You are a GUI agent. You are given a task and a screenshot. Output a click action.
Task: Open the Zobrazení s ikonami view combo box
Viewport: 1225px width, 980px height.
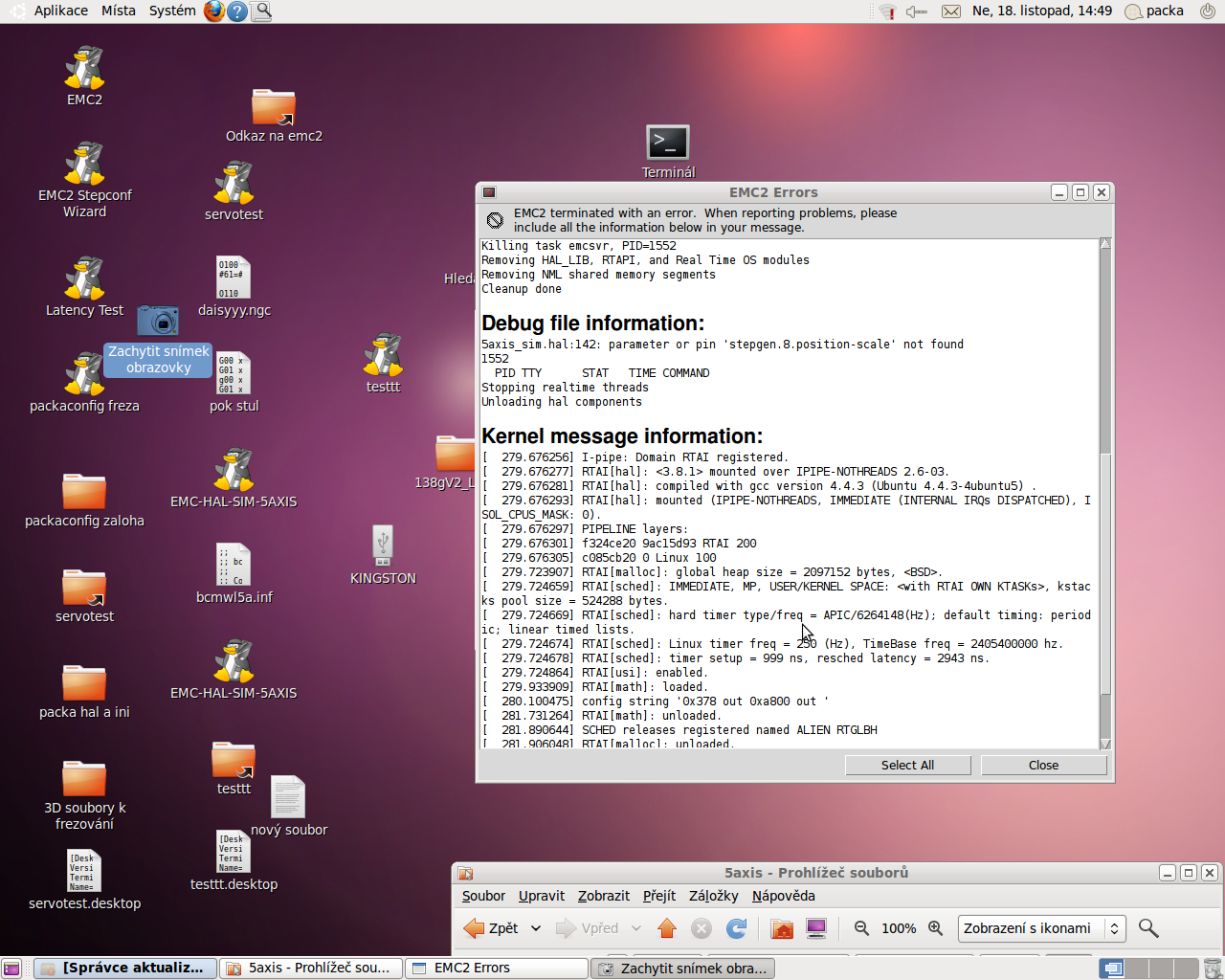coord(1041,928)
